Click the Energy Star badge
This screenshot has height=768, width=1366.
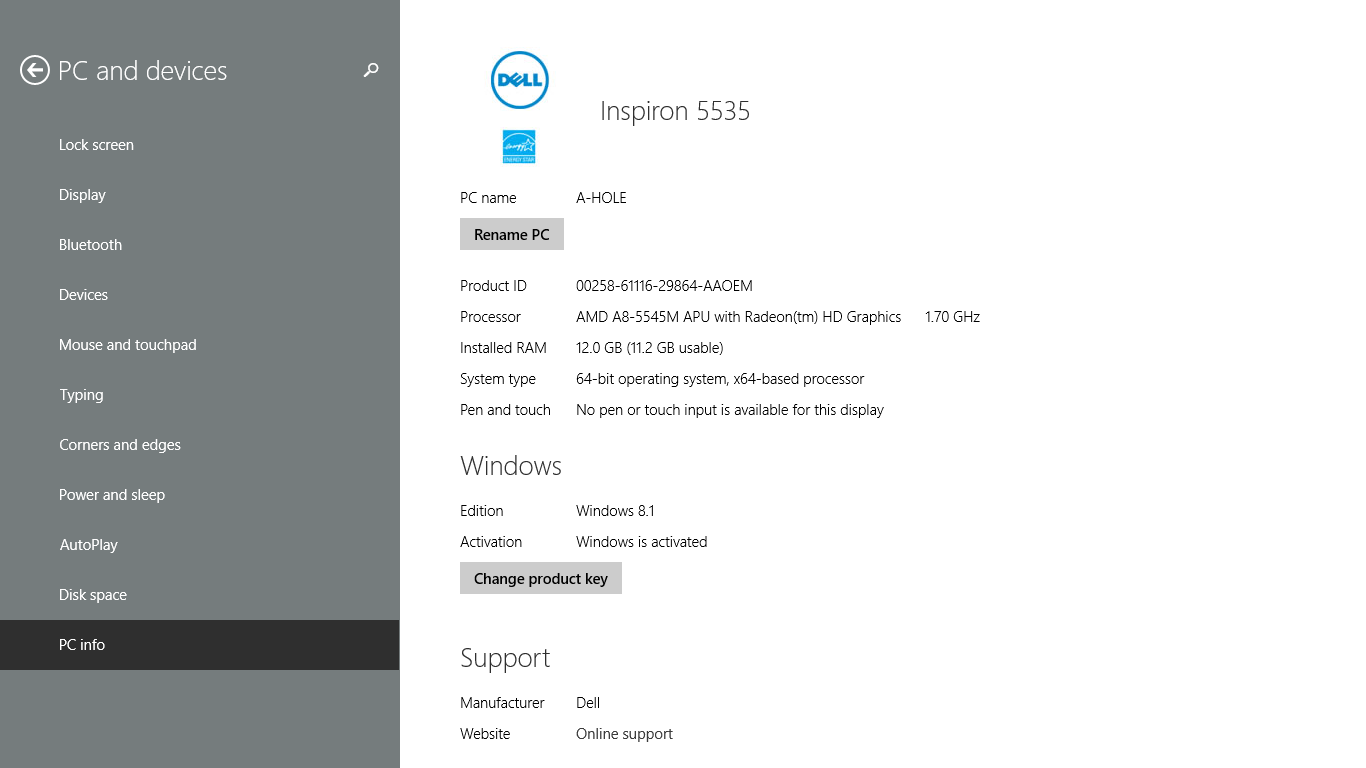519,146
